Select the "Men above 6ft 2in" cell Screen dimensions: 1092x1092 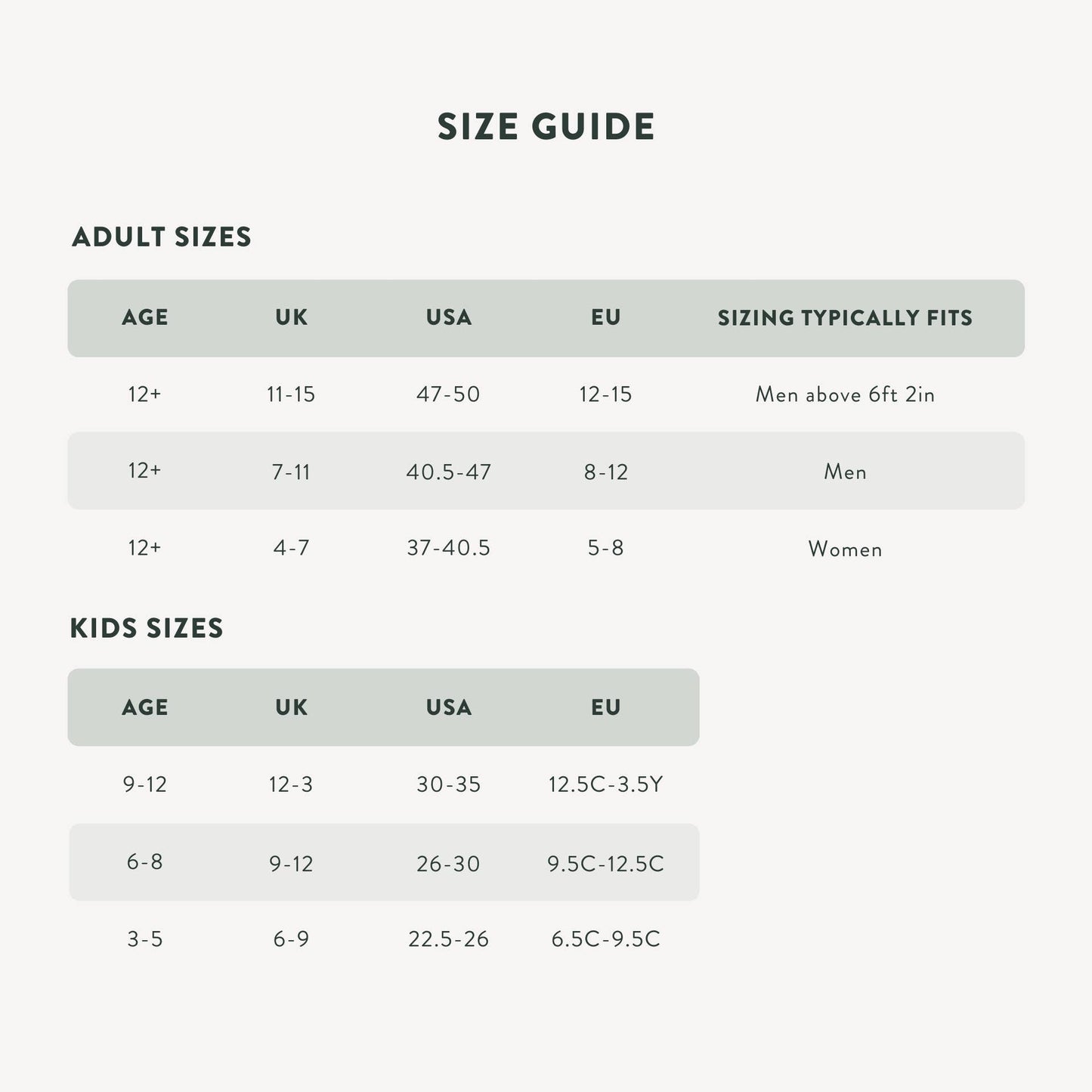(x=845, y=394)
